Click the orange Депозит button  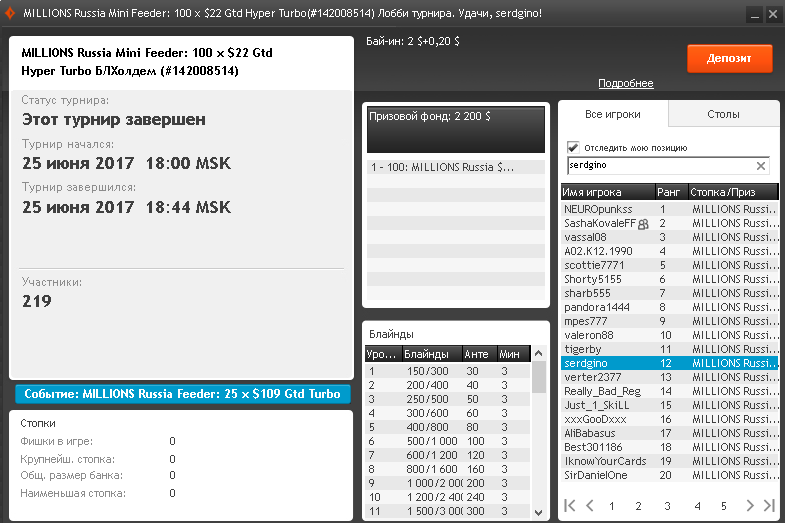[x=729, y=59]
